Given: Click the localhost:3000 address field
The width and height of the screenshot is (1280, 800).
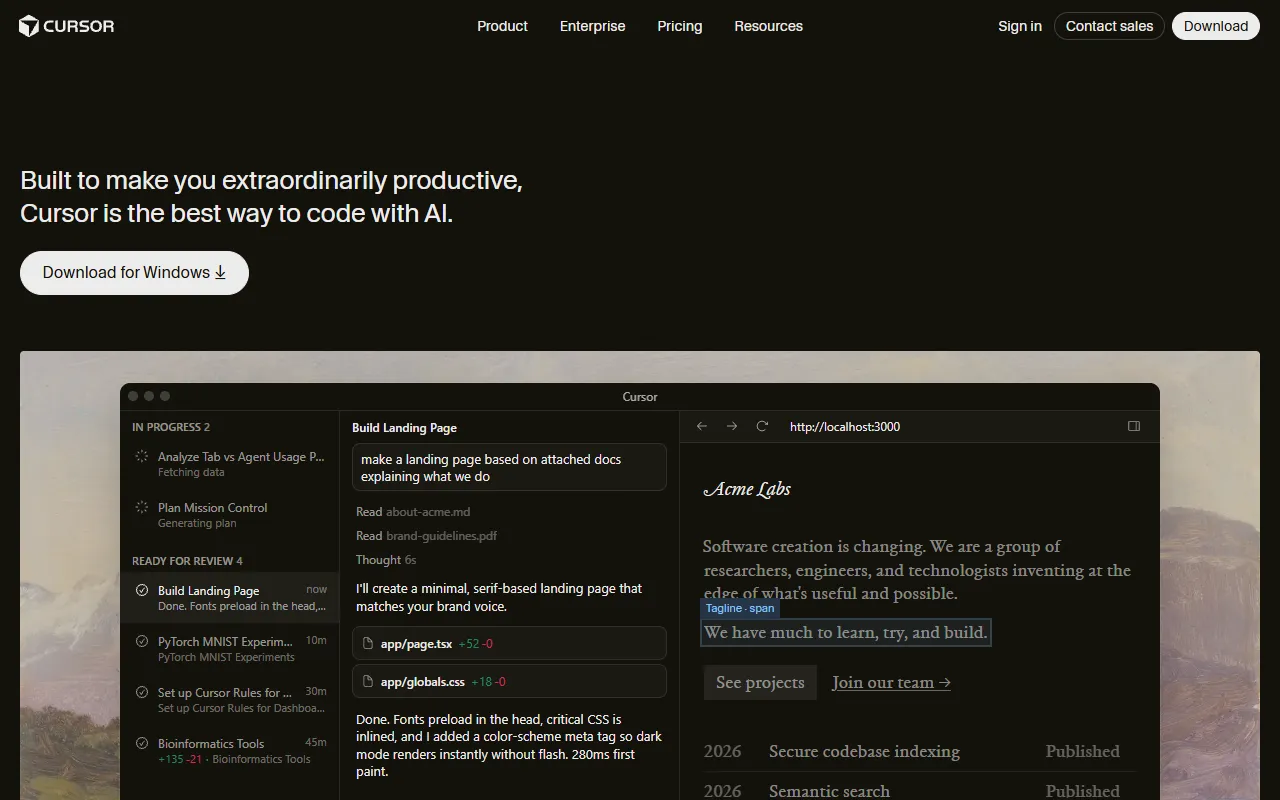Looking at the screenshot, I should pos(845,427).
